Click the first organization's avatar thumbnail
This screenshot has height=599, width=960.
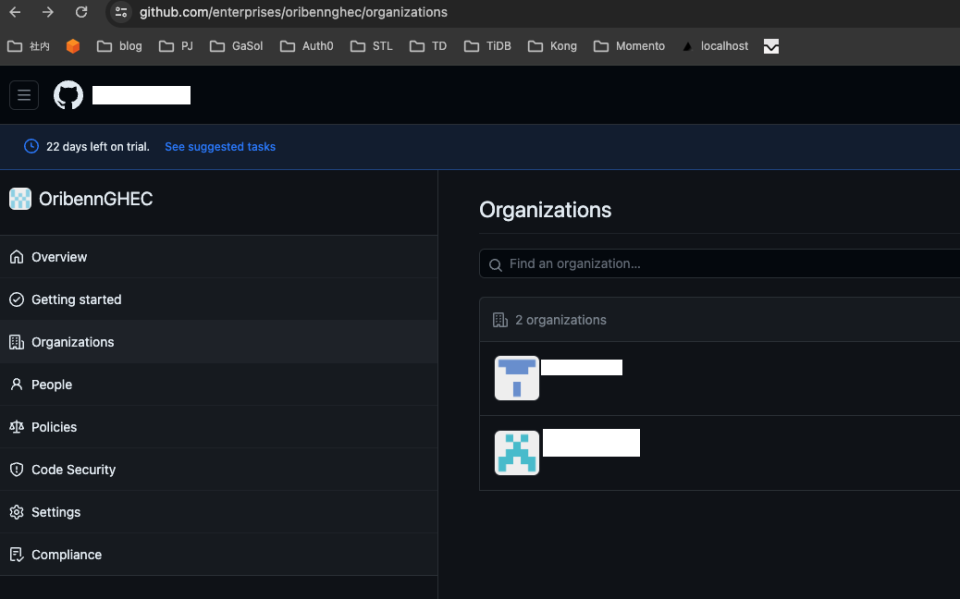(516, 378)
